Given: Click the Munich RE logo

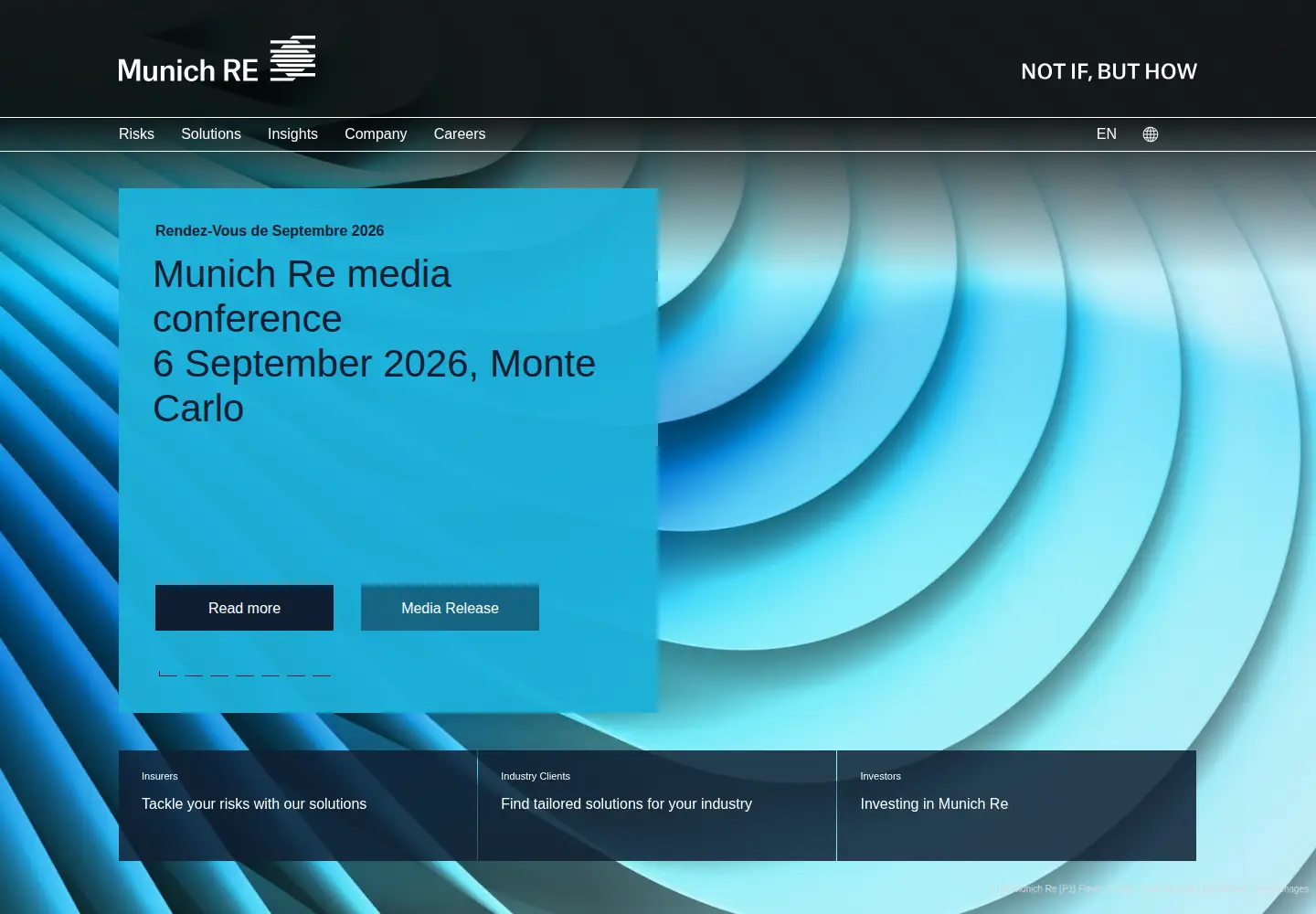Looking at the screenshot, I should pos(217,59).
